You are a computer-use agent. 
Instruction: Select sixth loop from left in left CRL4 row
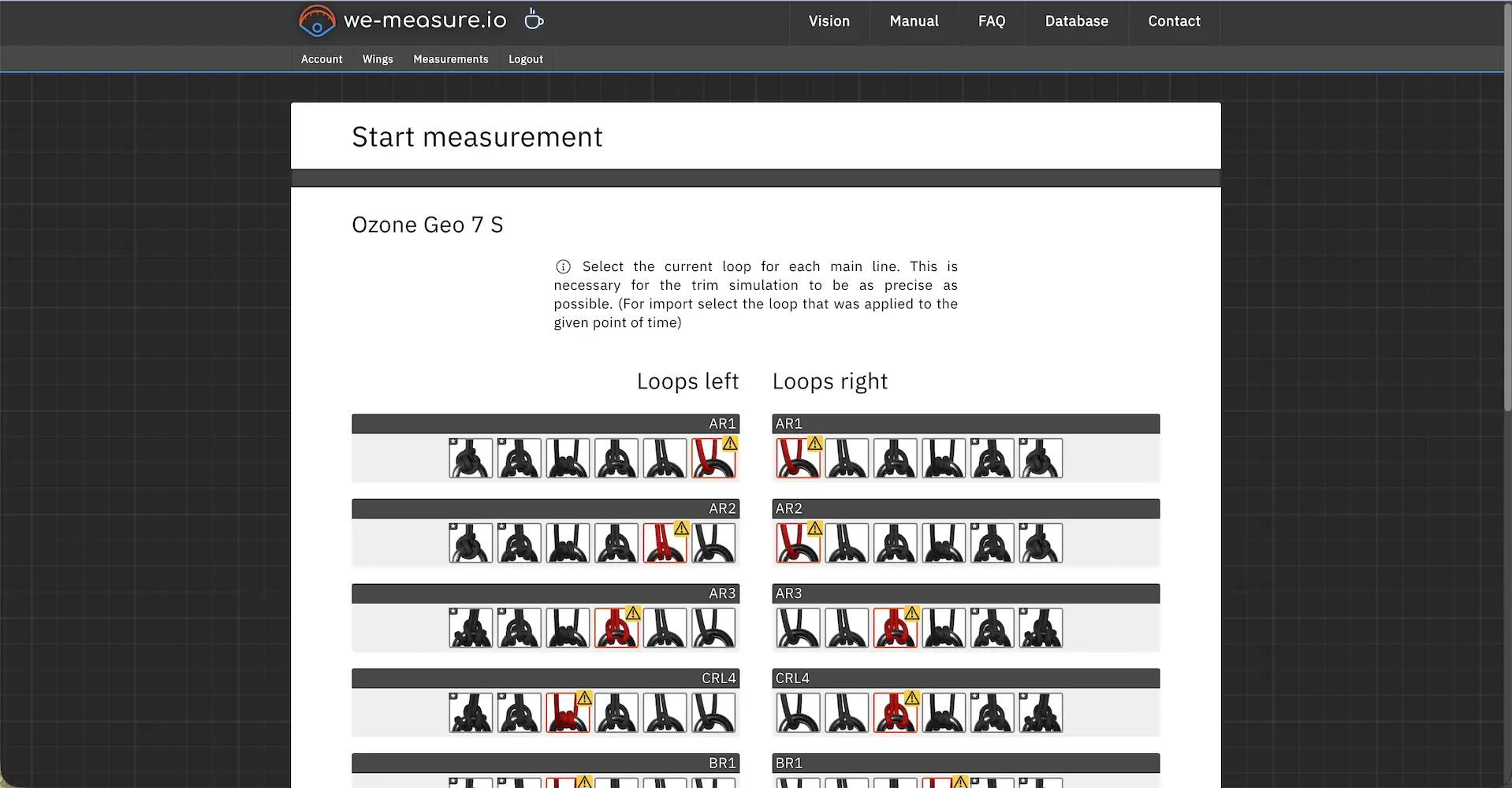(714, 714)
